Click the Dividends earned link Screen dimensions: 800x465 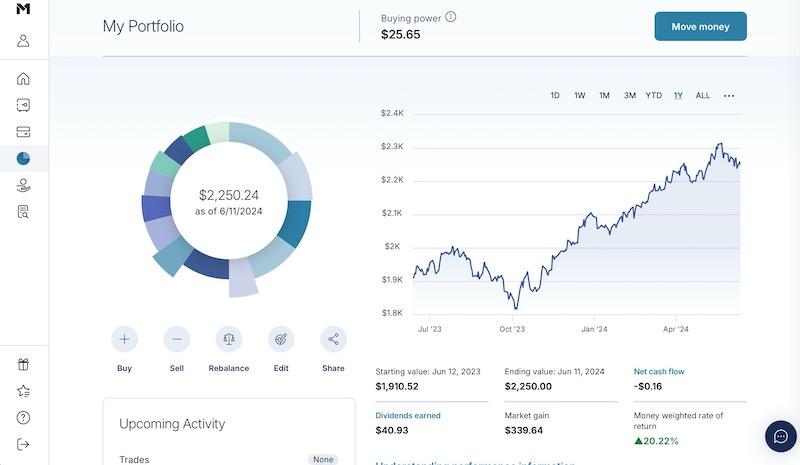(408, 415)
